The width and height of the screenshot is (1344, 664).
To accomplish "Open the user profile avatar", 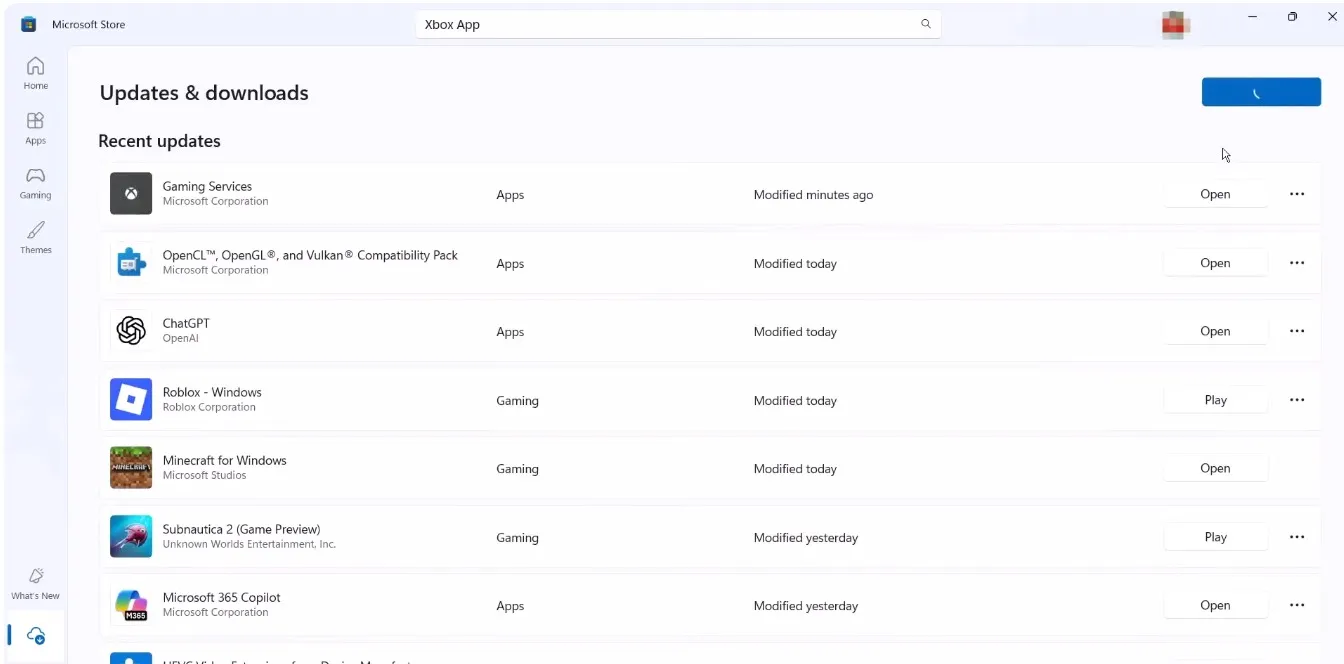I will [x=1175, y=24].
